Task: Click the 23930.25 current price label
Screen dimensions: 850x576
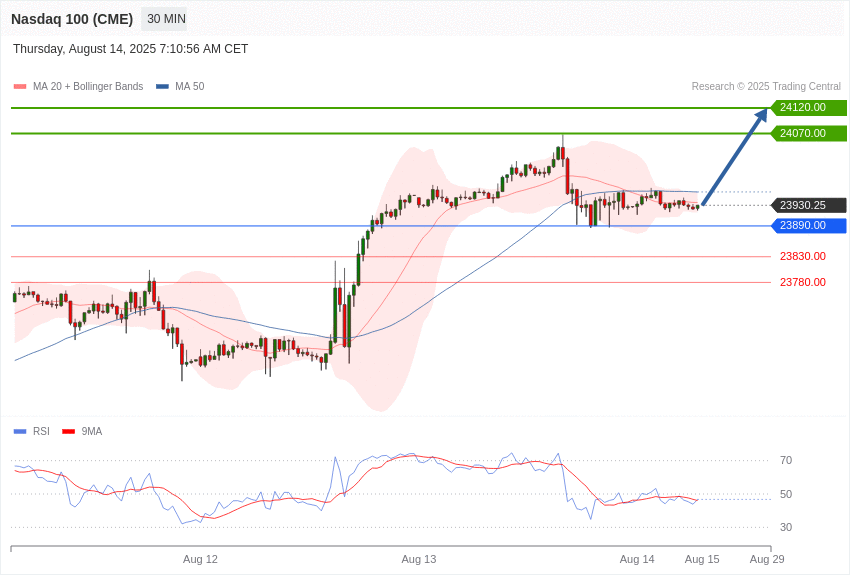Action: tap(808, 205)
